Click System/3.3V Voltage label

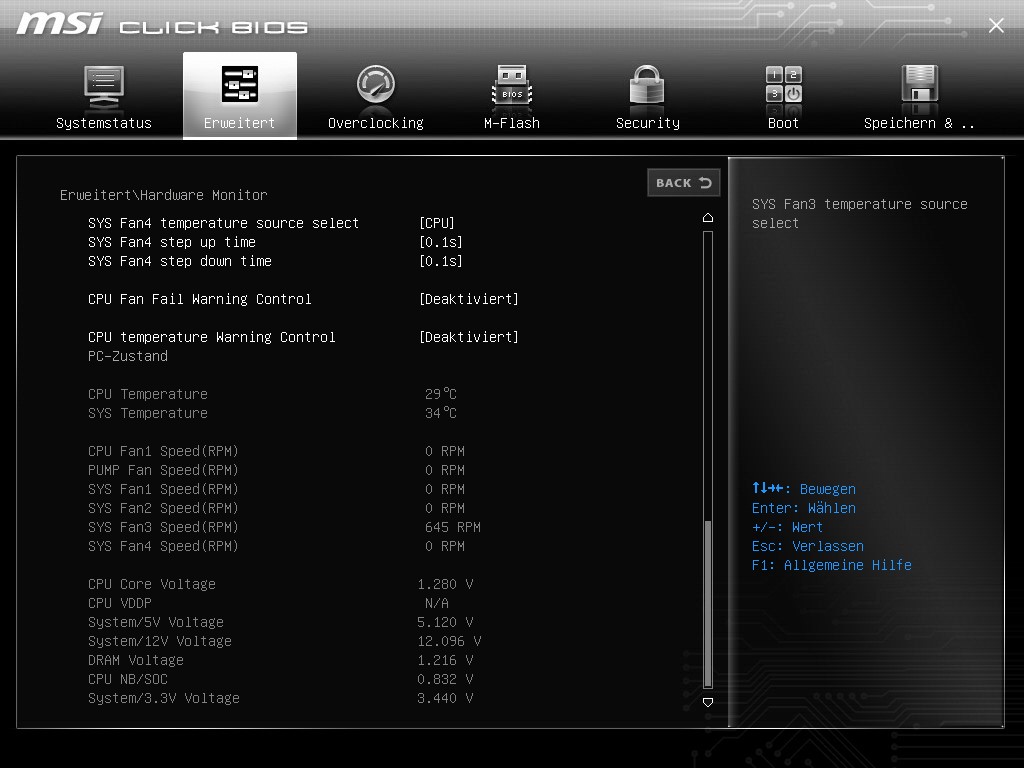coord(164,697)
